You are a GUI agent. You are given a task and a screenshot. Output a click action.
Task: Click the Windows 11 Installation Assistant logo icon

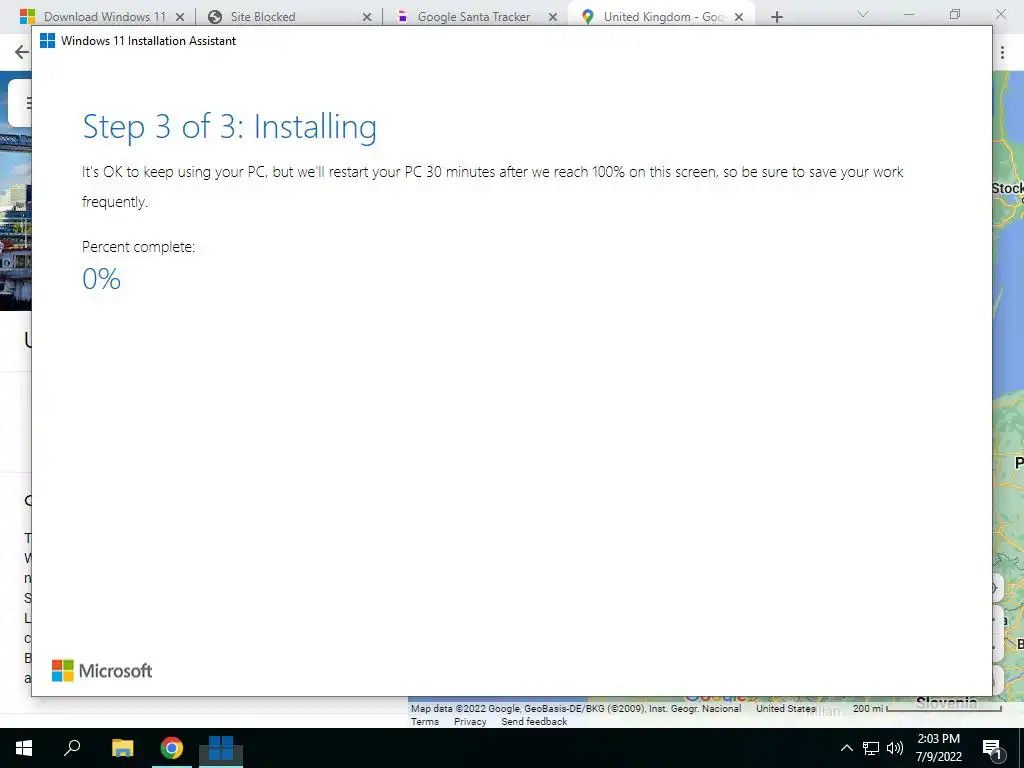(x=47, y=40)
